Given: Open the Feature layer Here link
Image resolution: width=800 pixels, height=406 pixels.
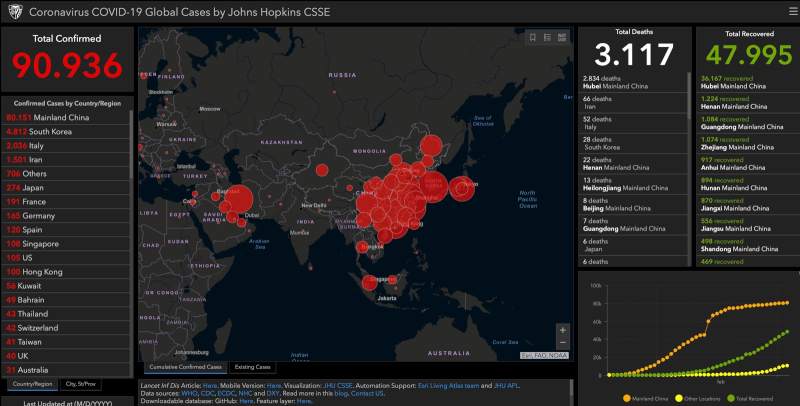Looking at the screenshot, I should pyautogui.click(x=304, y=401).
